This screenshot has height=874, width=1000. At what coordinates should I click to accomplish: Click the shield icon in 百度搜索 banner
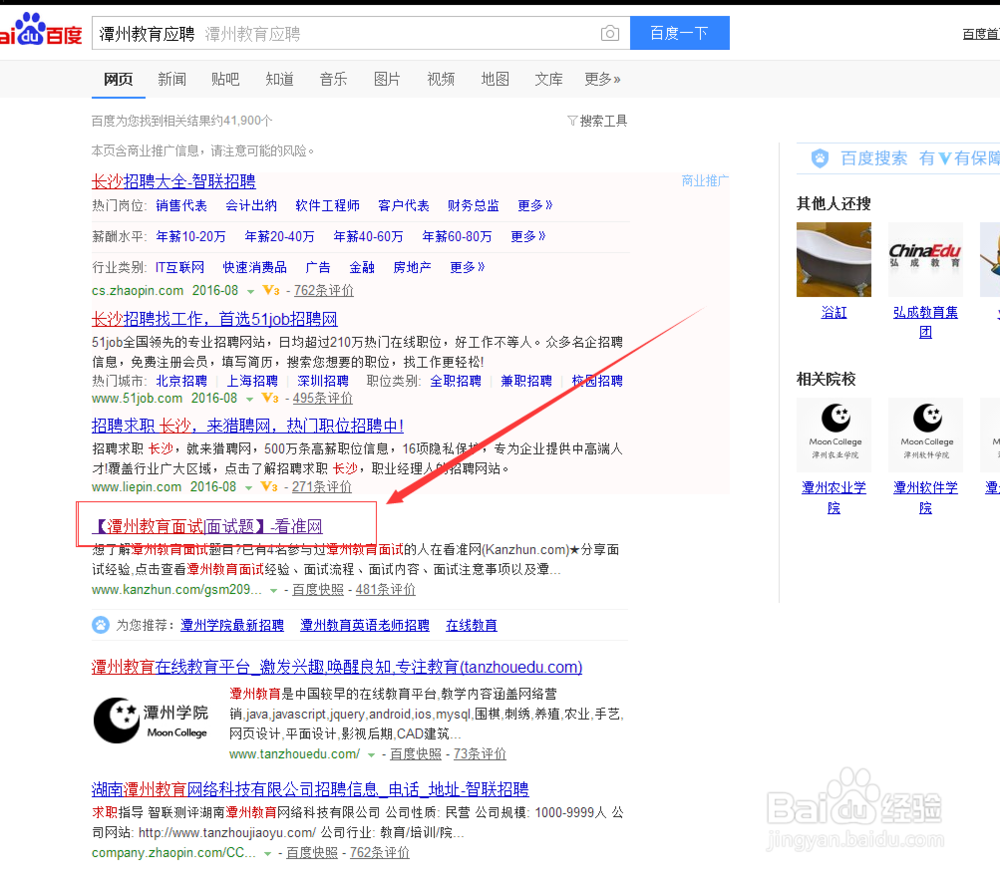point(820,158)
